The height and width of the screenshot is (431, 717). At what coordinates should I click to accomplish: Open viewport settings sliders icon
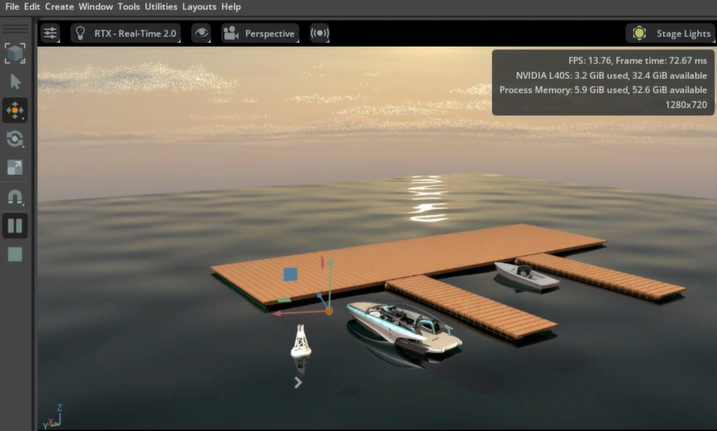[x=50, y=33]
